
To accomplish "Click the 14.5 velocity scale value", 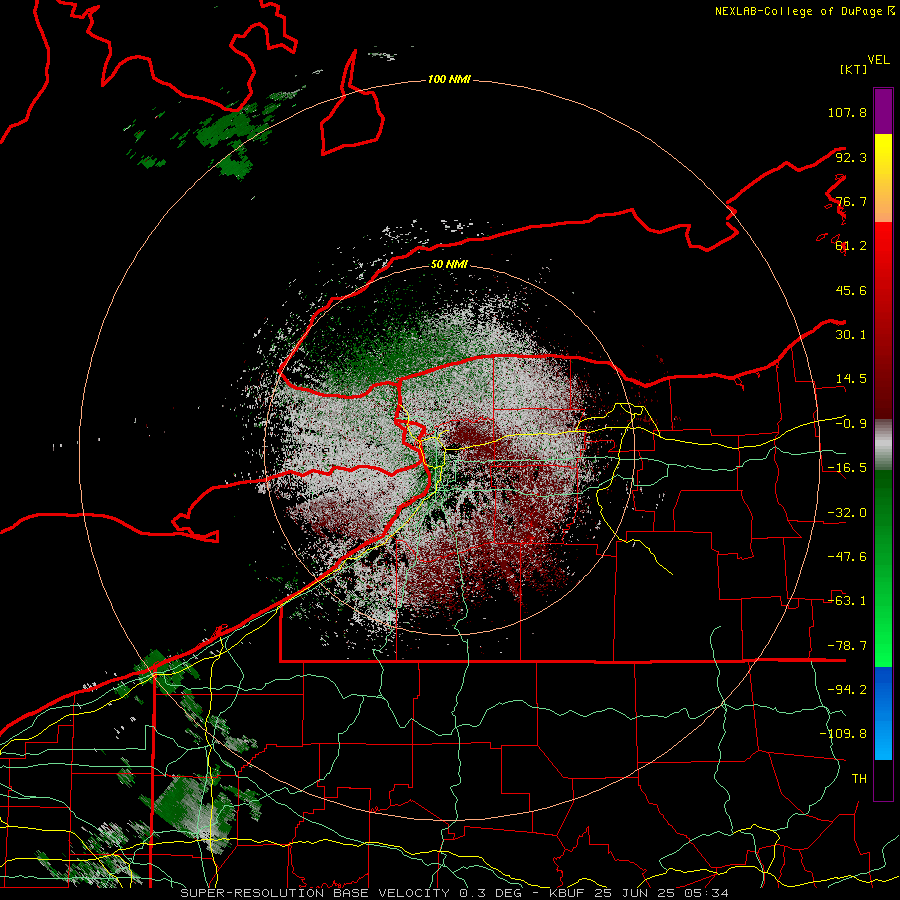I will click(x=851, y=379).
